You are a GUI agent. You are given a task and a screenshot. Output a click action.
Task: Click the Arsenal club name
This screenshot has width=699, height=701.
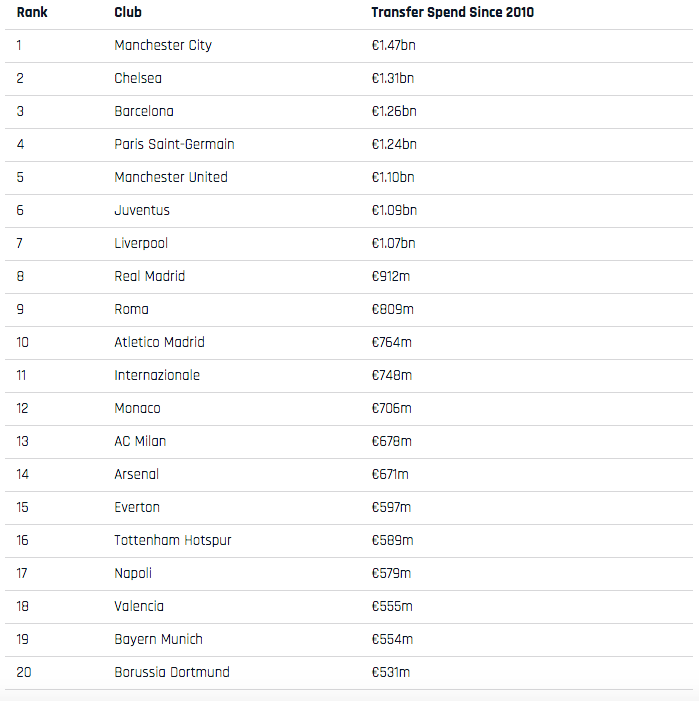coord(137,474)
